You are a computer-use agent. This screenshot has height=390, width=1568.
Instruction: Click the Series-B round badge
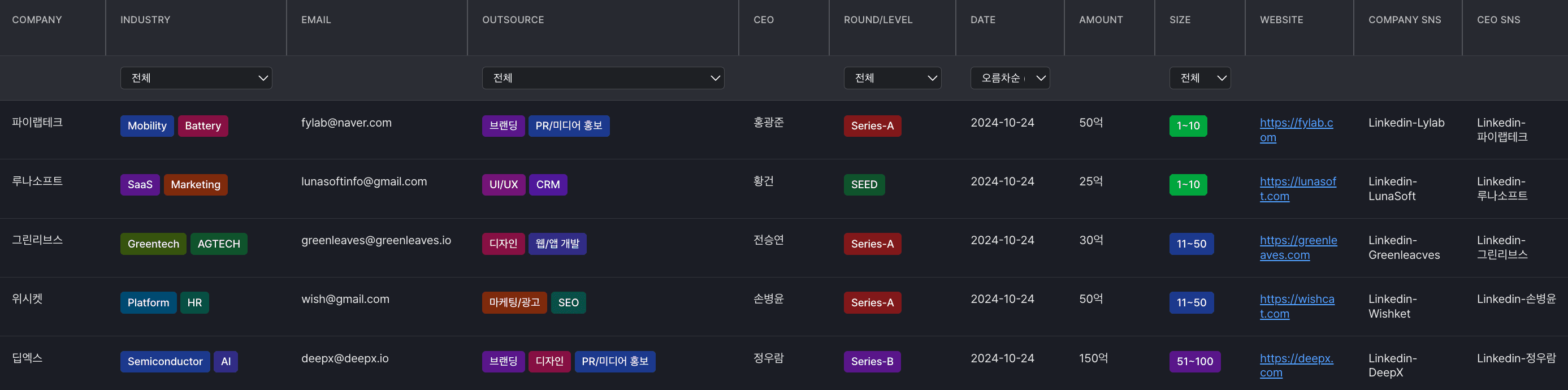coord(872,361)
